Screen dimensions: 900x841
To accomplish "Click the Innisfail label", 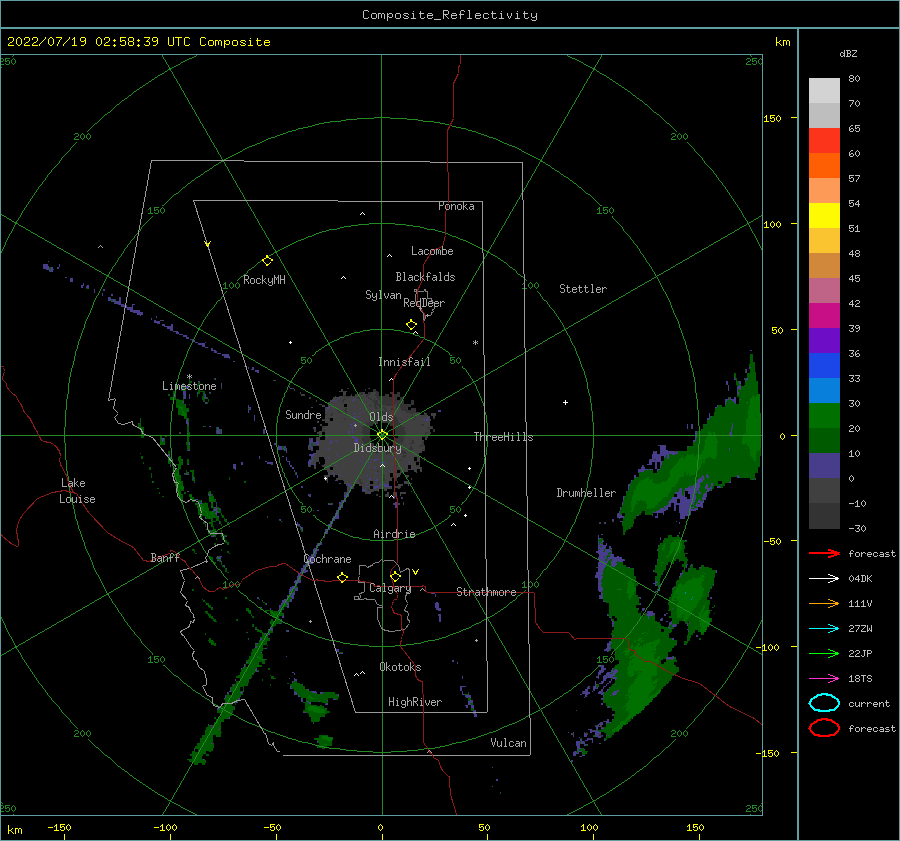I will (404, 362).
